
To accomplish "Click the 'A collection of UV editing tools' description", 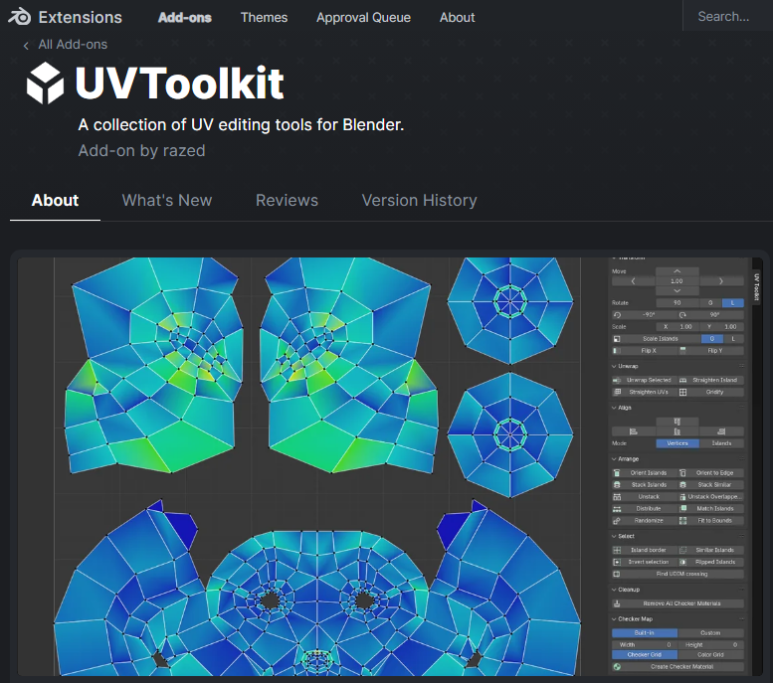I will [x=241, y=125].
